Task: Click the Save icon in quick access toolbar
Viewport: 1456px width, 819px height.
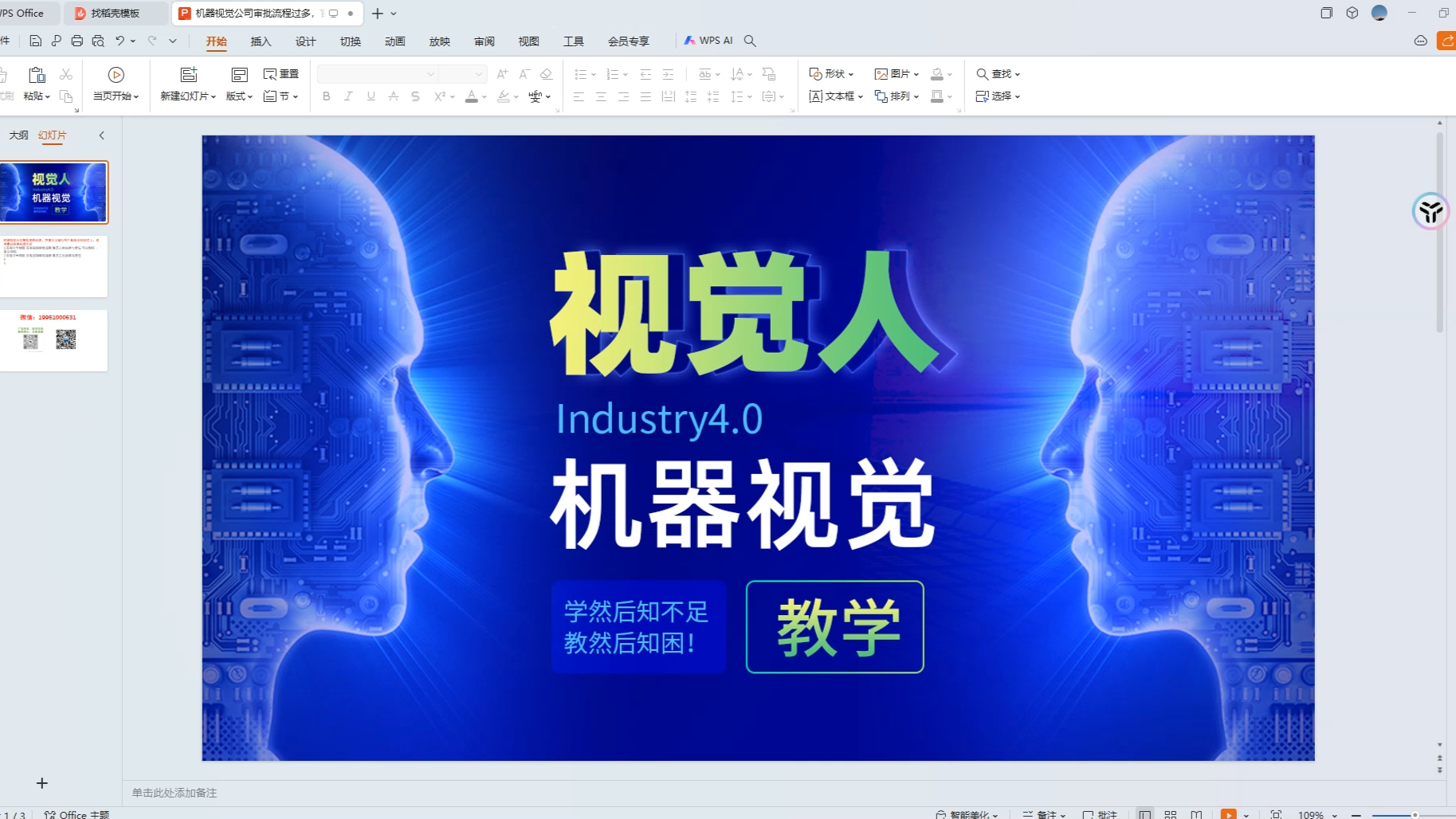Action: (35, 41)
